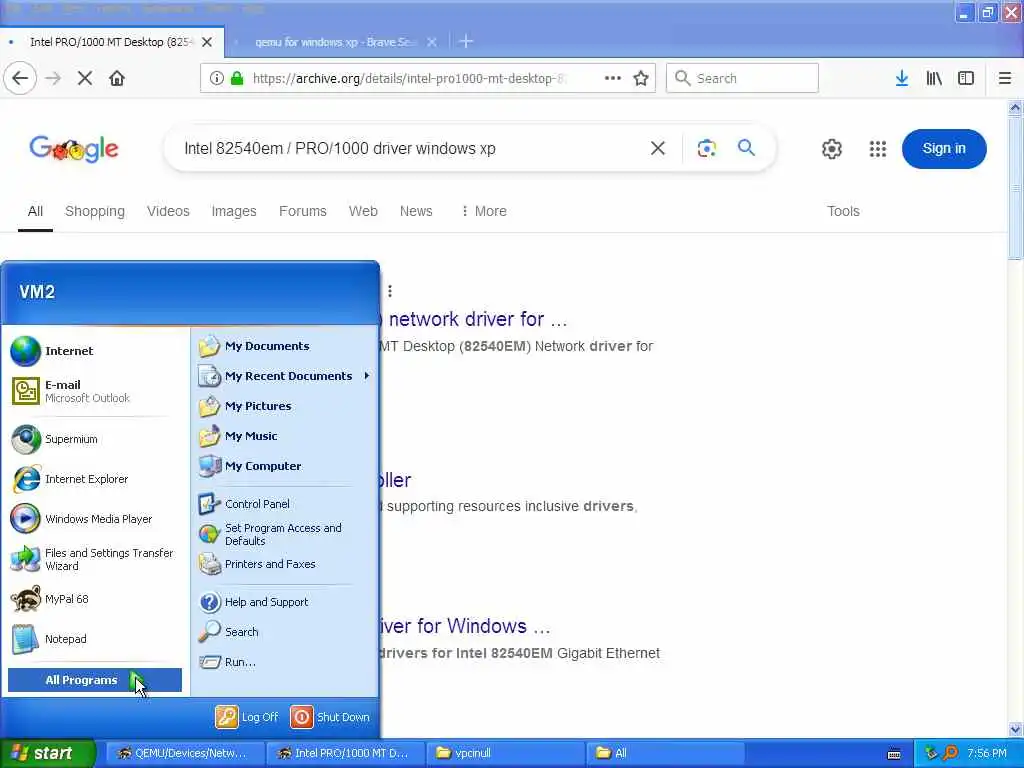Open Set Program Access and Defaults
Viewport: 1024px width, 768px height.
[x=284, y=534]
